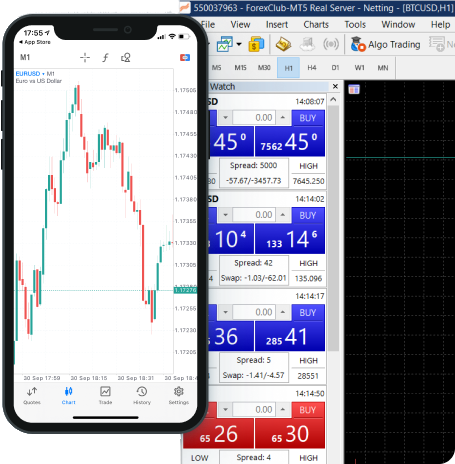Close the Market Watch panel
The width and height of the screenshot is (455, 464).
coord(335,87)
